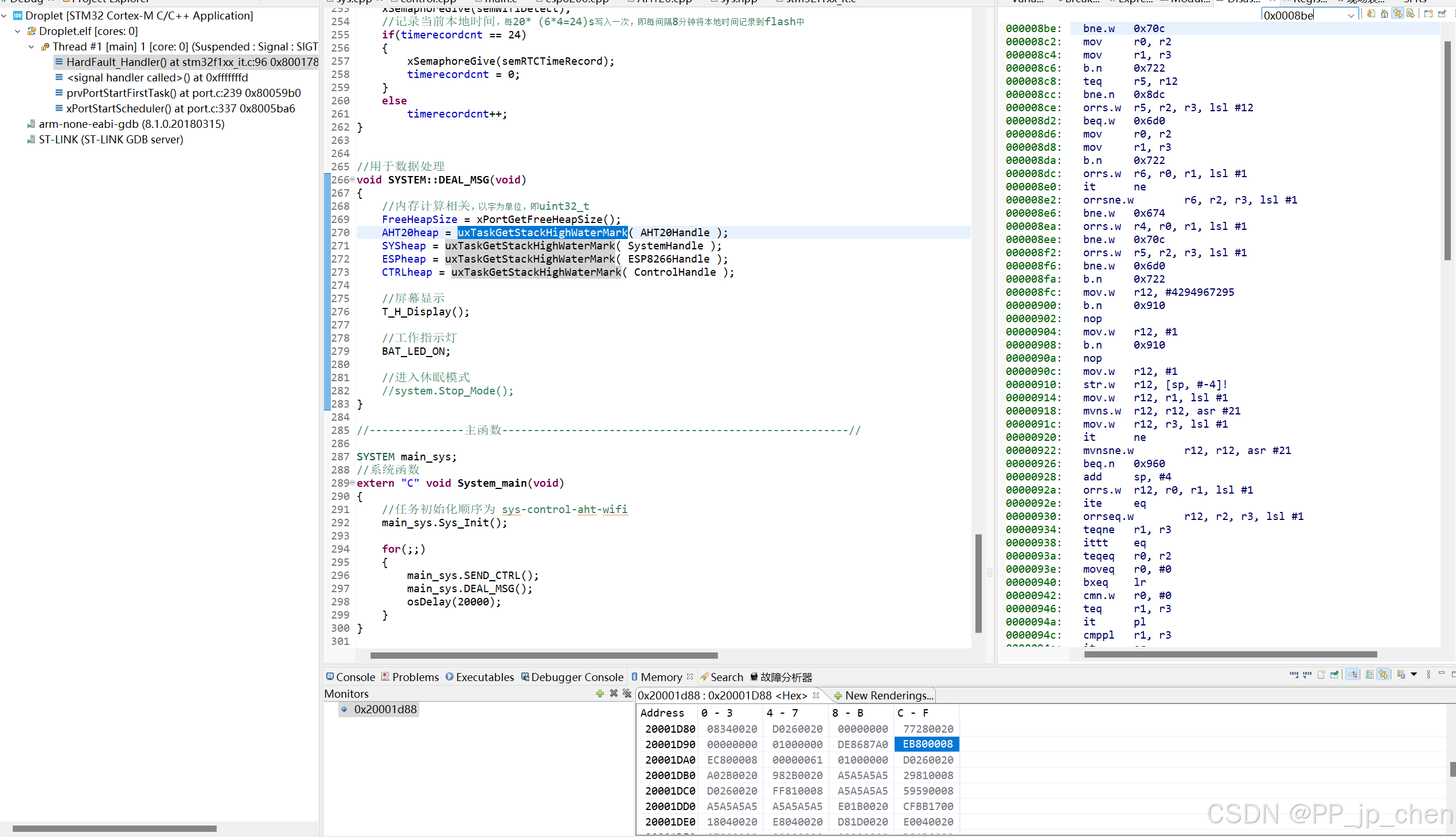Viewport: 1456px width, 837px height.
Task: Click the Import memory icon
Action: tap(1294, 674)
